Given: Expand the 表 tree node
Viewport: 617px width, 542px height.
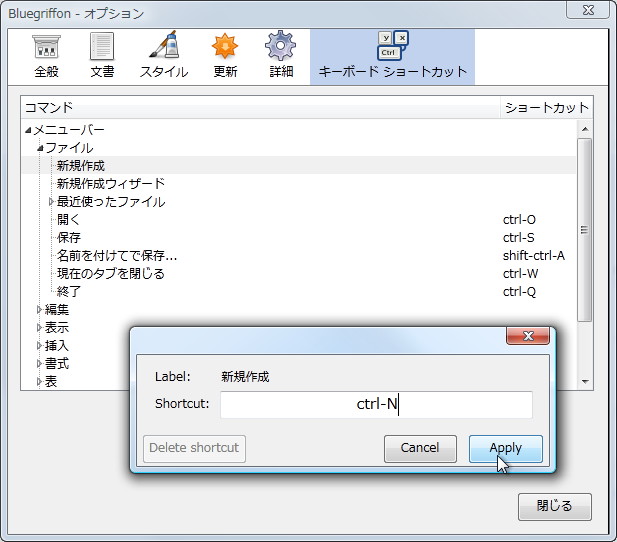Looking at the screenshot, I should coord(39,381).
